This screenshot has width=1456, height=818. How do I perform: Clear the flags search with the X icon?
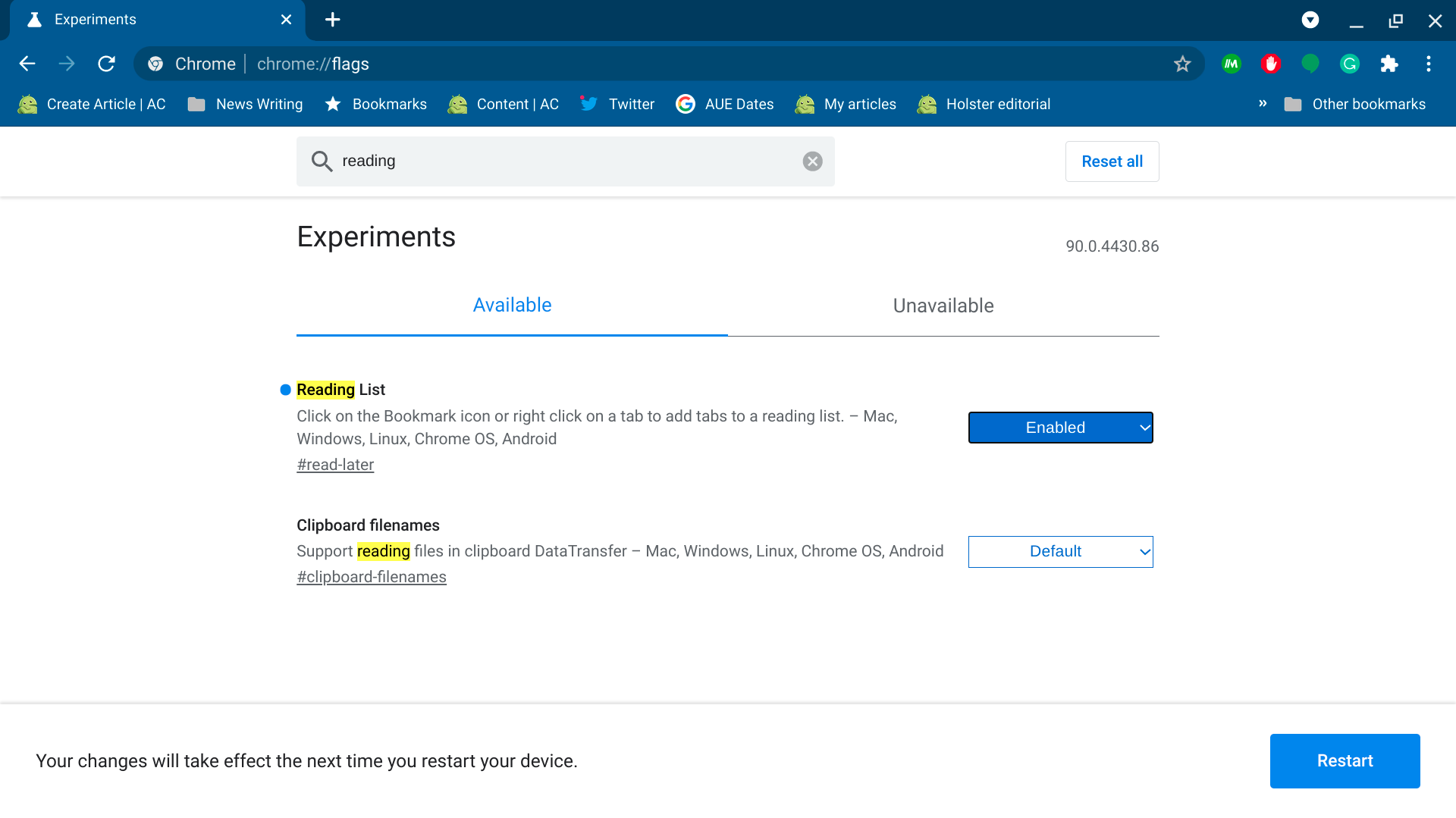tap(812, 161)
